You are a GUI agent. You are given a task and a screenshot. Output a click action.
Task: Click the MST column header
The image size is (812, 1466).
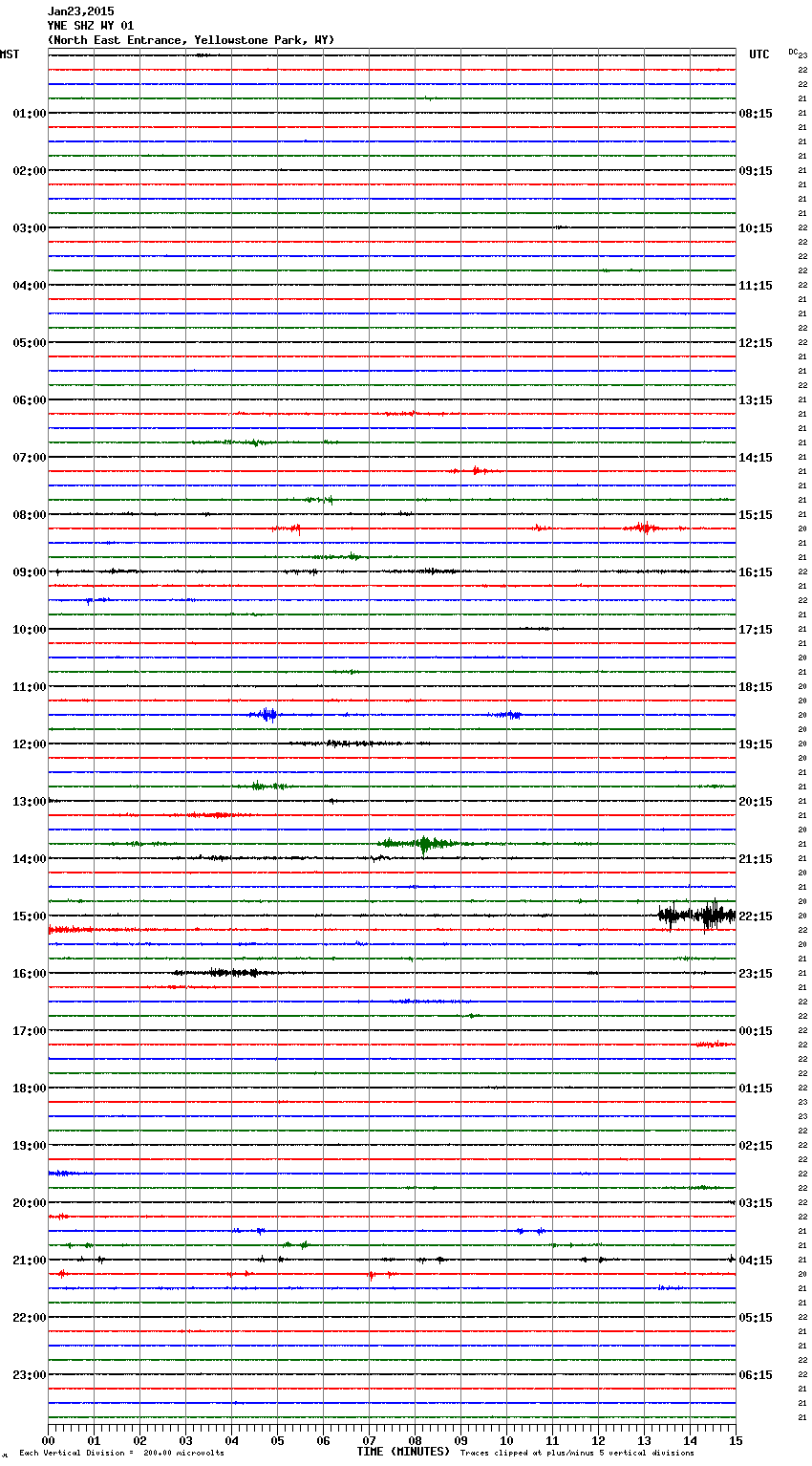(10, 54)
